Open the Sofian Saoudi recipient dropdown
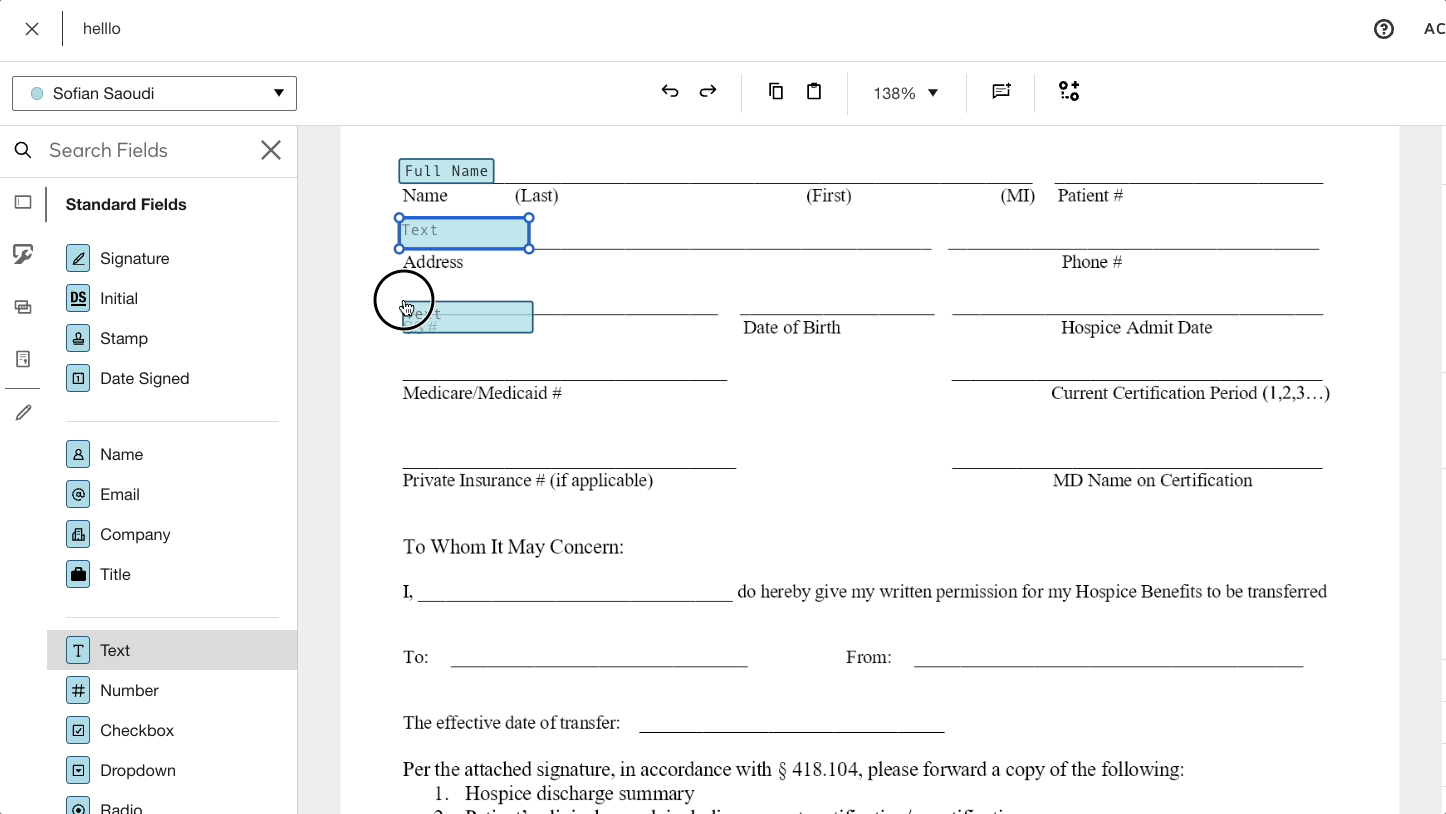 click(154, 93)
